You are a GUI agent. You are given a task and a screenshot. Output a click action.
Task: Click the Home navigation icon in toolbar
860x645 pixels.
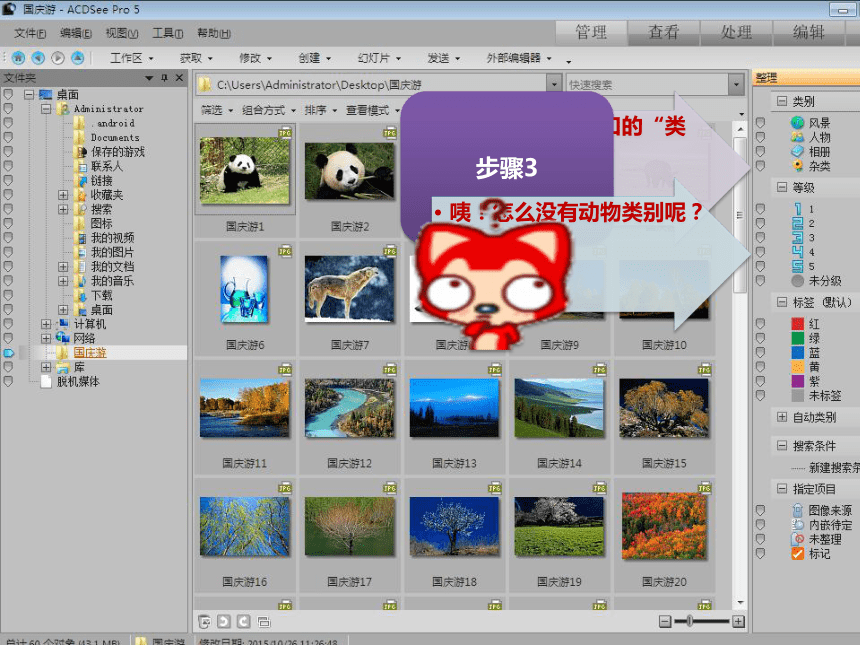tap(18, 58)
